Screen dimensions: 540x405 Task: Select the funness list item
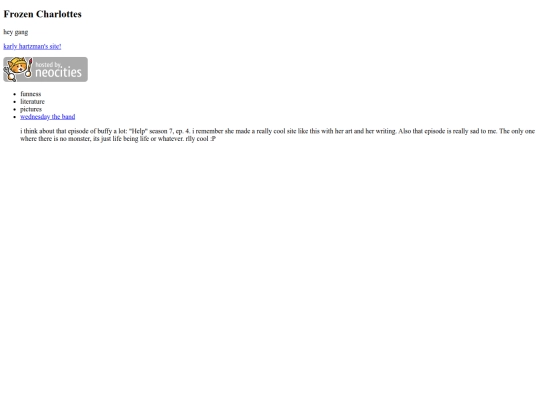pyautogui.click(x=31, y=94)
